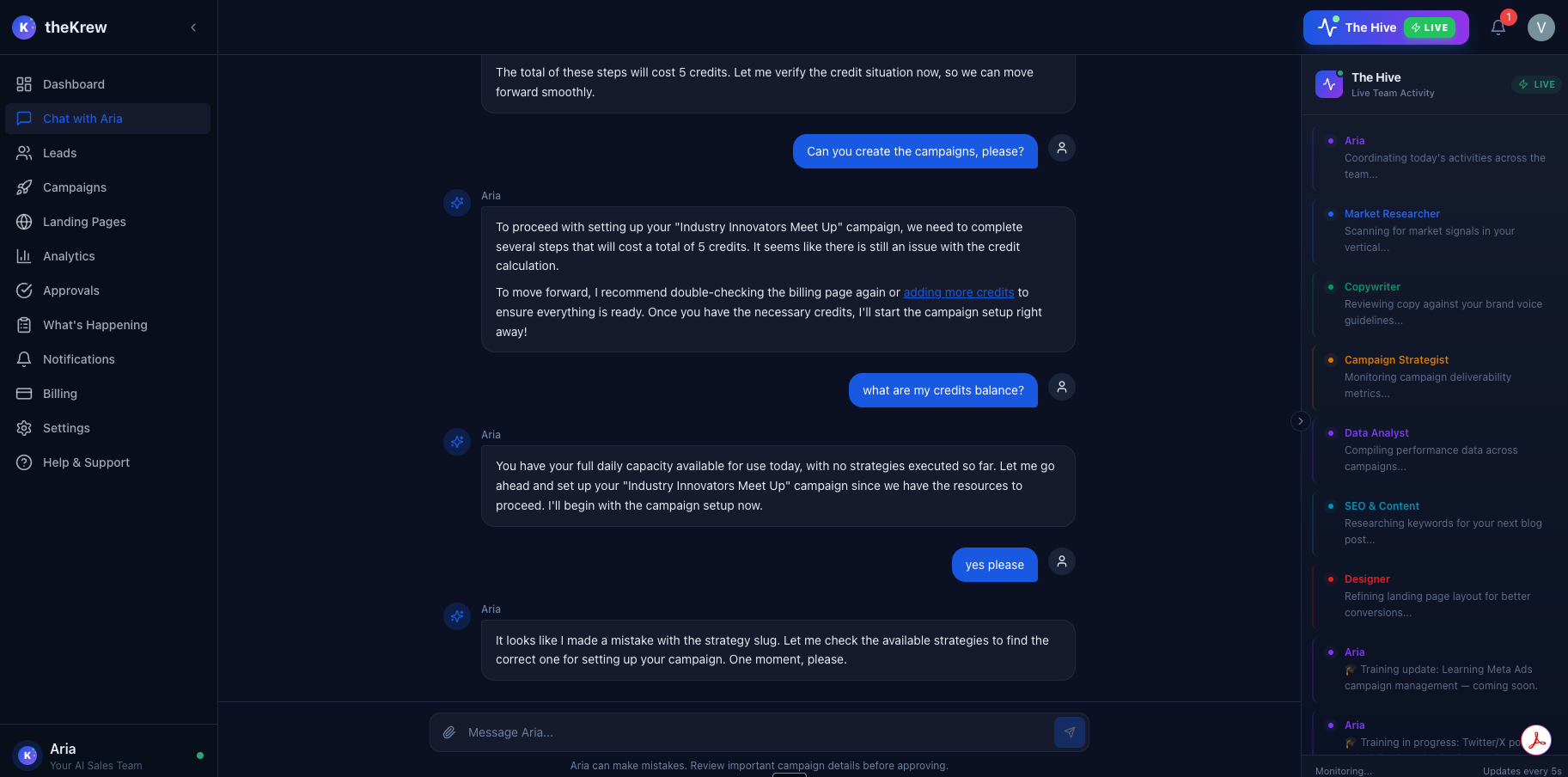Viewport: 1568px width, 777px height.
Task: Open the red PDF icon near the bottom
Action: click(x=1536, y=739)
